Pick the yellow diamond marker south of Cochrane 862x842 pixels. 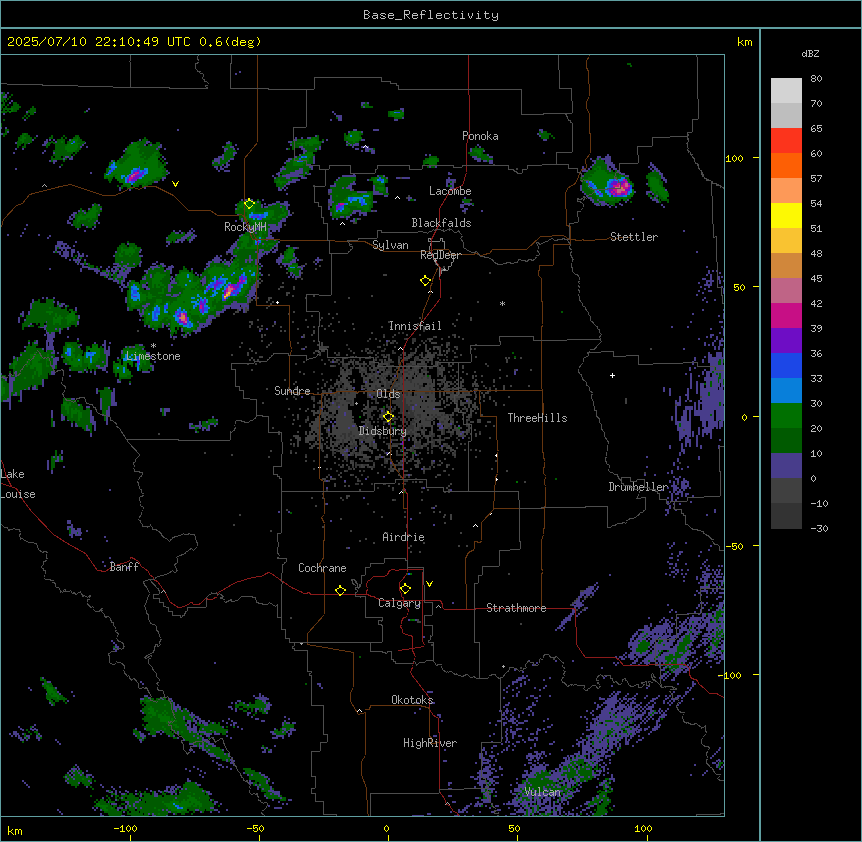pos(340,590)
